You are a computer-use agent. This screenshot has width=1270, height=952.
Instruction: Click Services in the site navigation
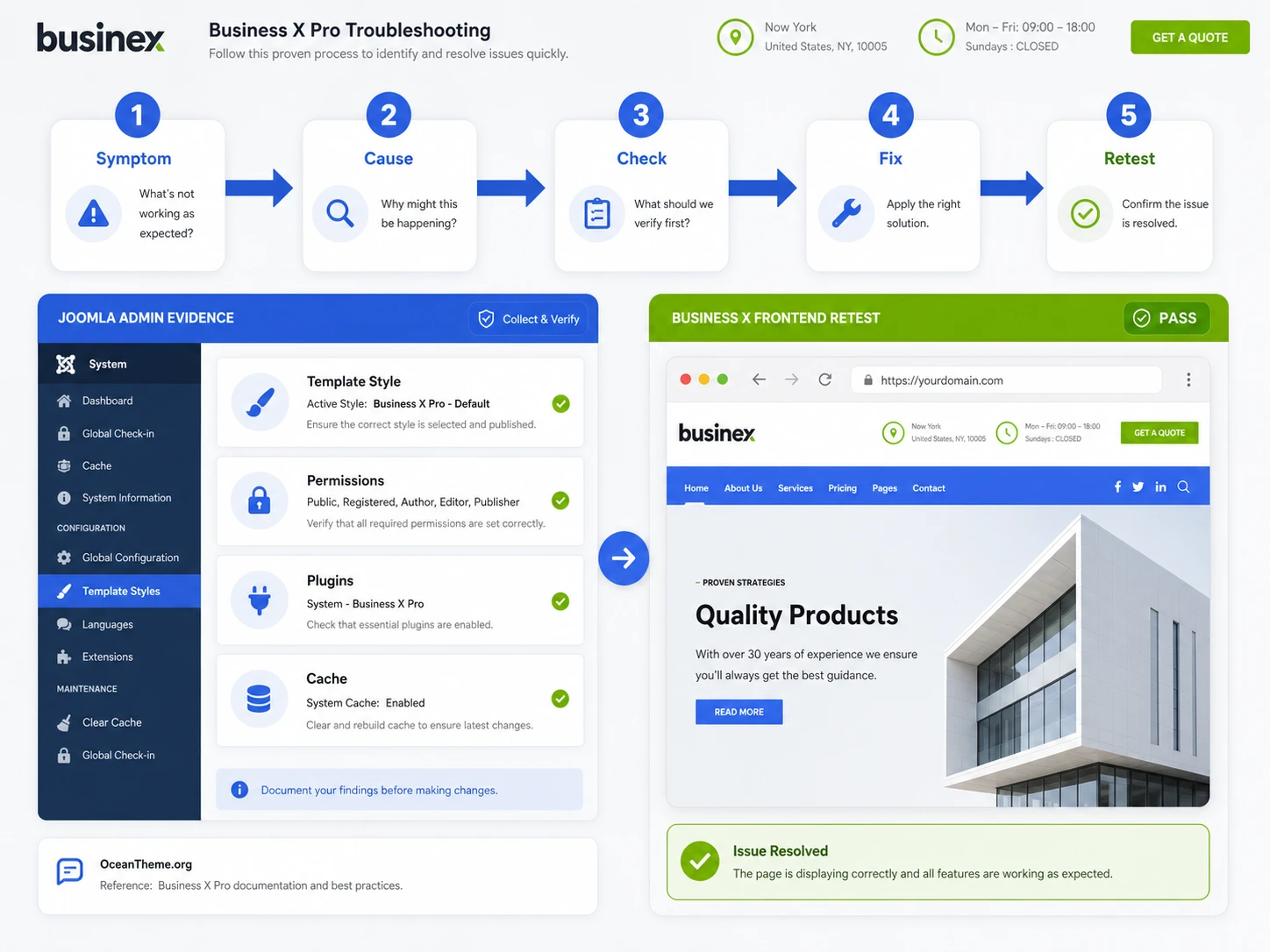point(796,488)
